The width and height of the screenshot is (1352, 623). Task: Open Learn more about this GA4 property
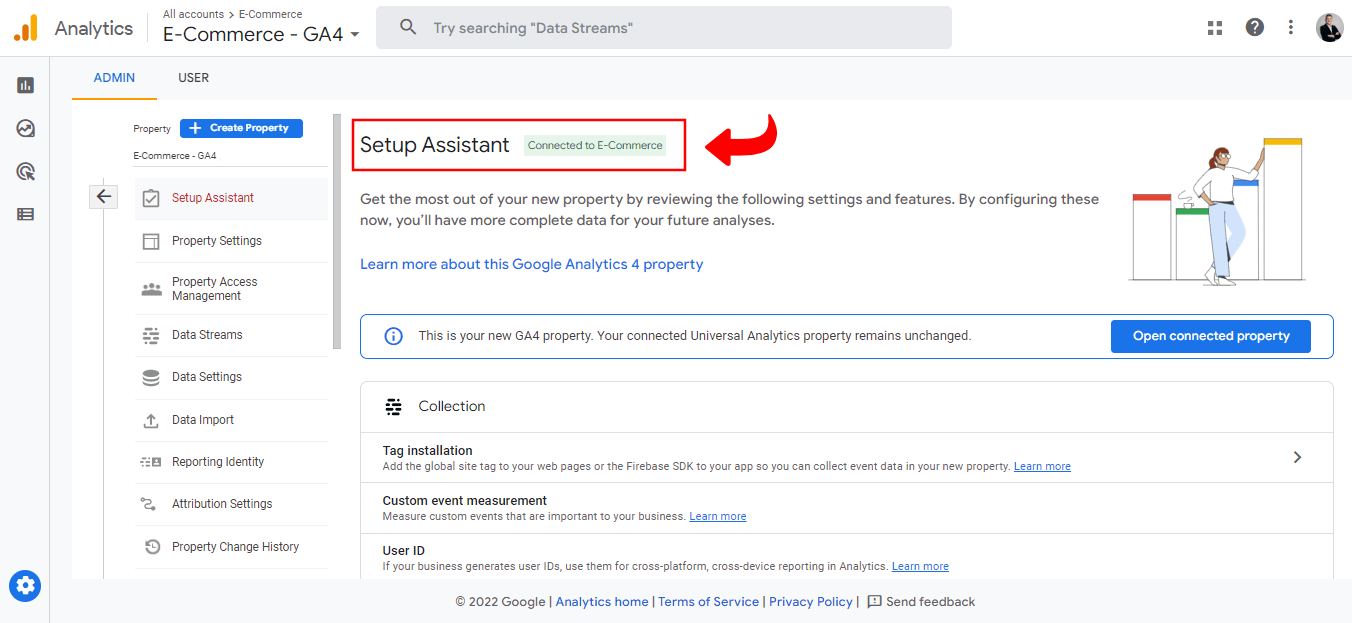(531, 263)
